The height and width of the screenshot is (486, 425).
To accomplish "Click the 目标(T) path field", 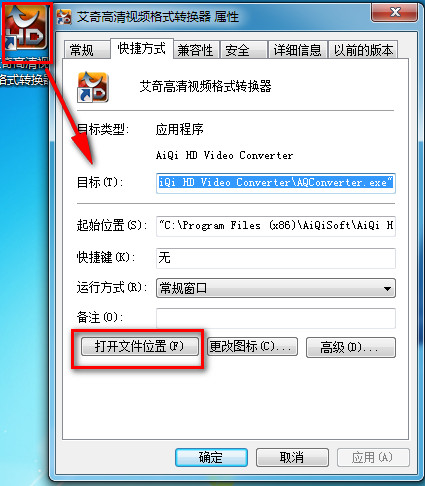I will coord(276,183).
